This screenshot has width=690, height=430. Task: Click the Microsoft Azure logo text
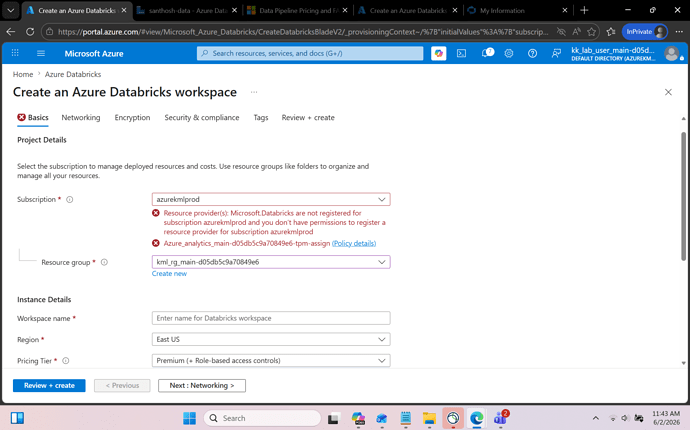94,54
